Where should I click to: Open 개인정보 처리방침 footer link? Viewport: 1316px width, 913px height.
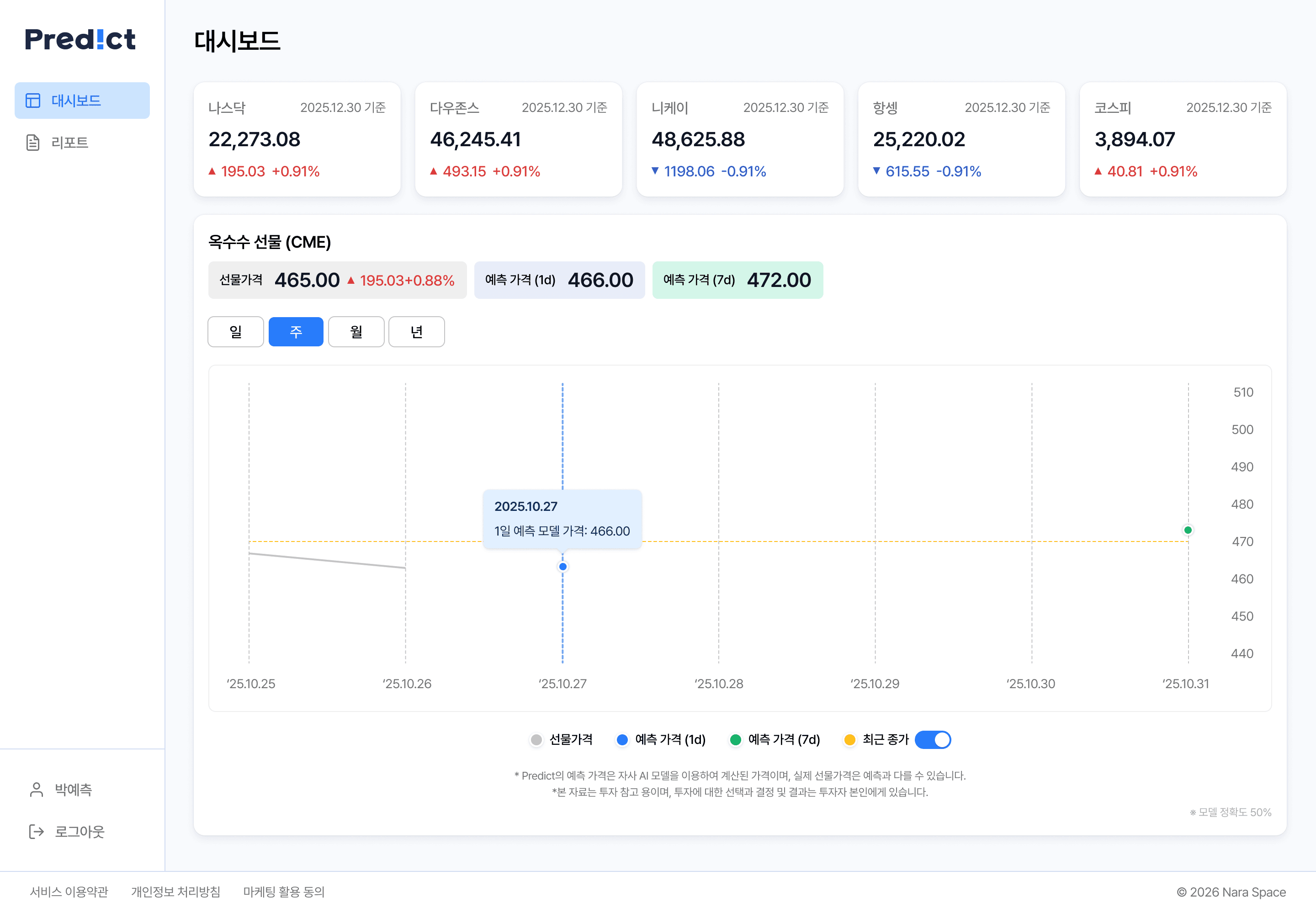tap(175, 891)
